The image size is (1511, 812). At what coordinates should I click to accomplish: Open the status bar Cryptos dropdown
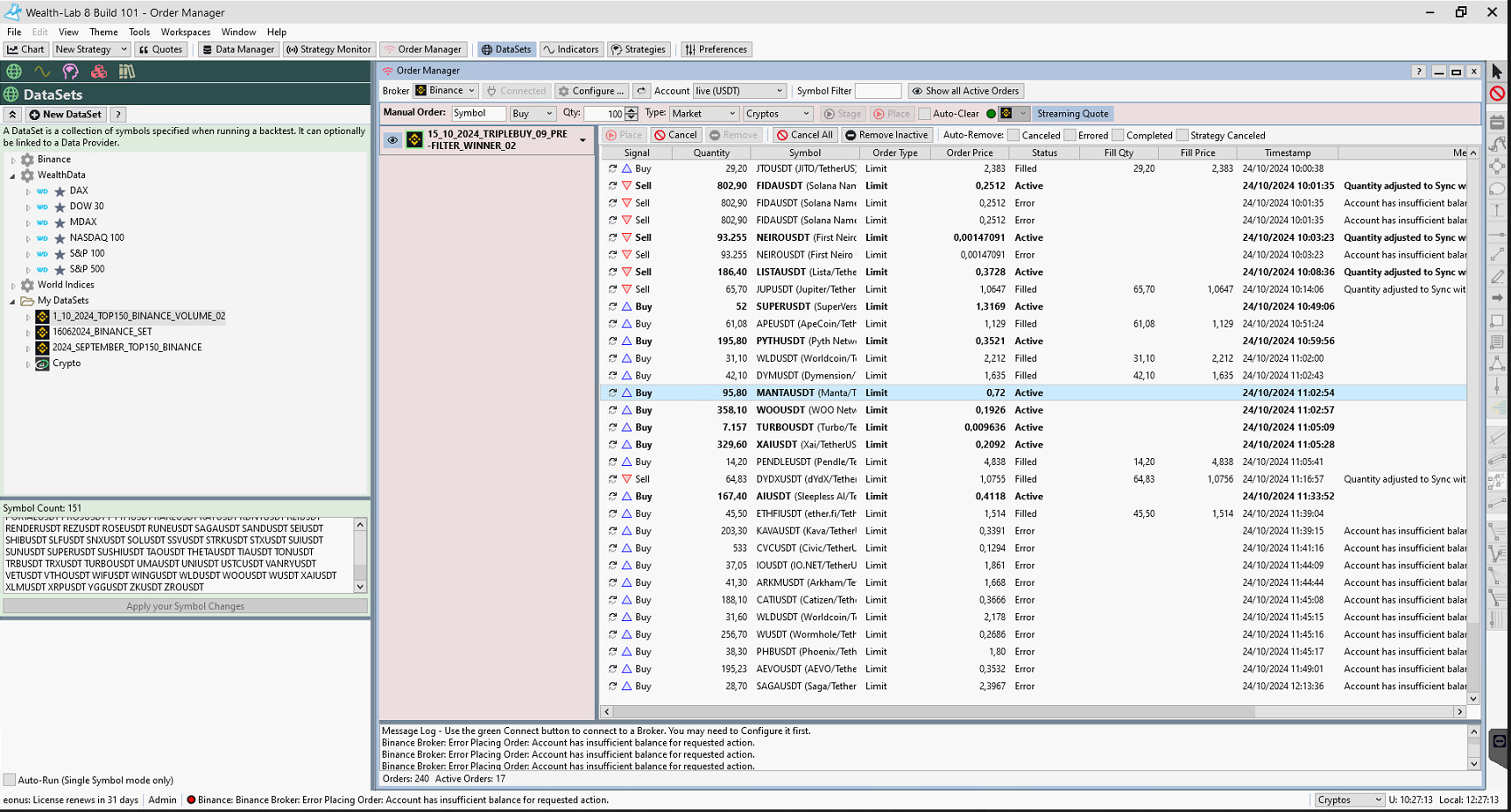pyautogui.click(x=1349, y=800)
